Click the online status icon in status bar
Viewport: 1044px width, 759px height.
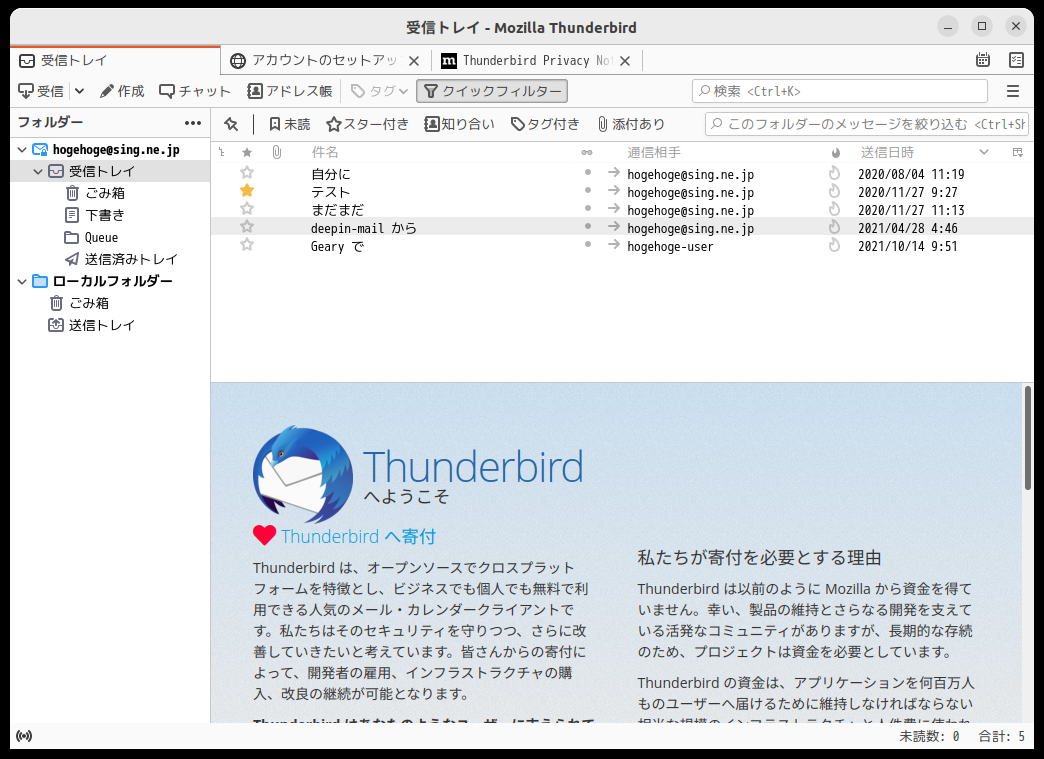pos(24,736)
